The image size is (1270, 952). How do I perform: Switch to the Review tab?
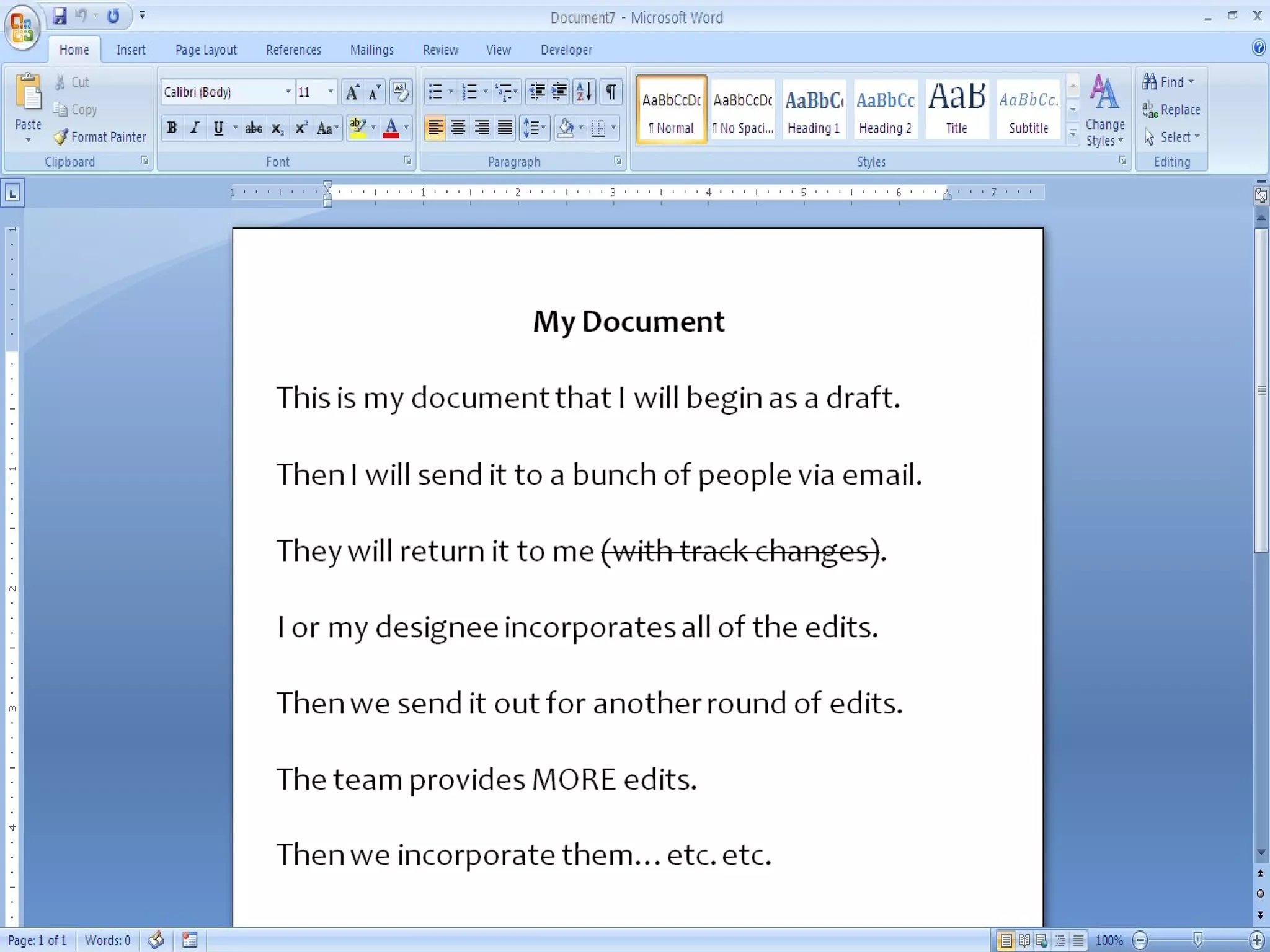coord(440,50)
